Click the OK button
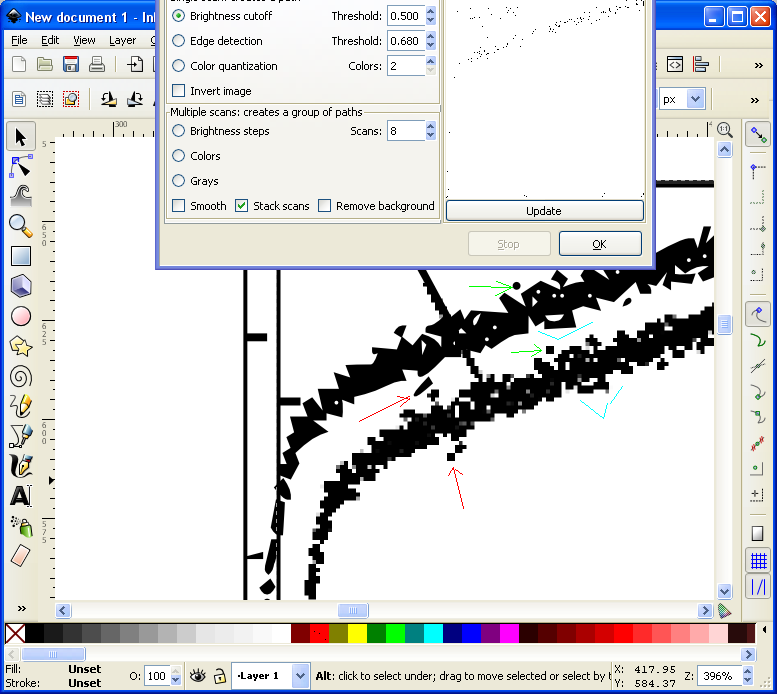Screen dimensions: 777x694 pyautogui.click(x=600, y=244)
